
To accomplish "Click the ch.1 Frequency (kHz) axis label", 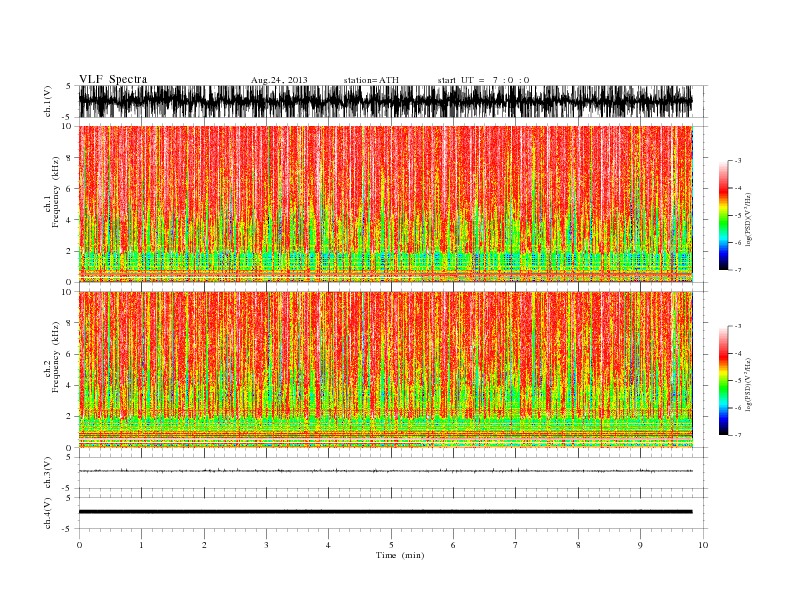I will pyautogui.click(x=52, y=192).
